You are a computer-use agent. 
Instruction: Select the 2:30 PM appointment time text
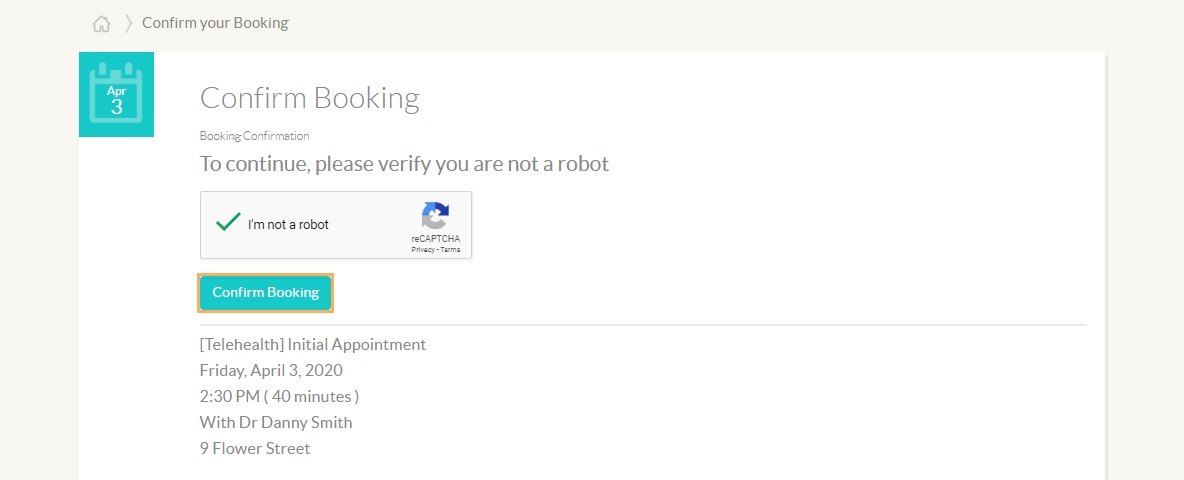(x=230, y=396)
